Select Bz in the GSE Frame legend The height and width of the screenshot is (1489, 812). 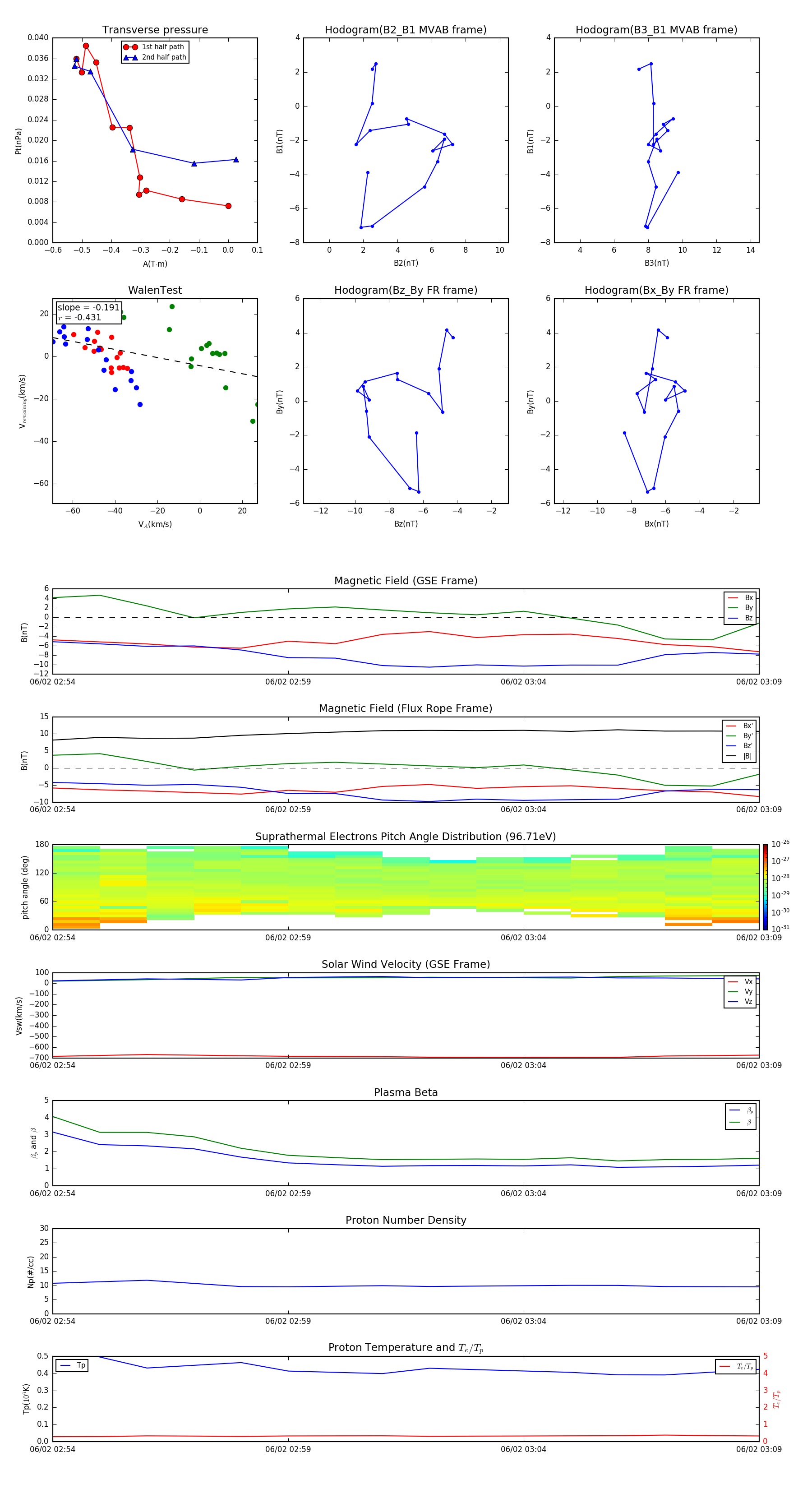point(741,618)
